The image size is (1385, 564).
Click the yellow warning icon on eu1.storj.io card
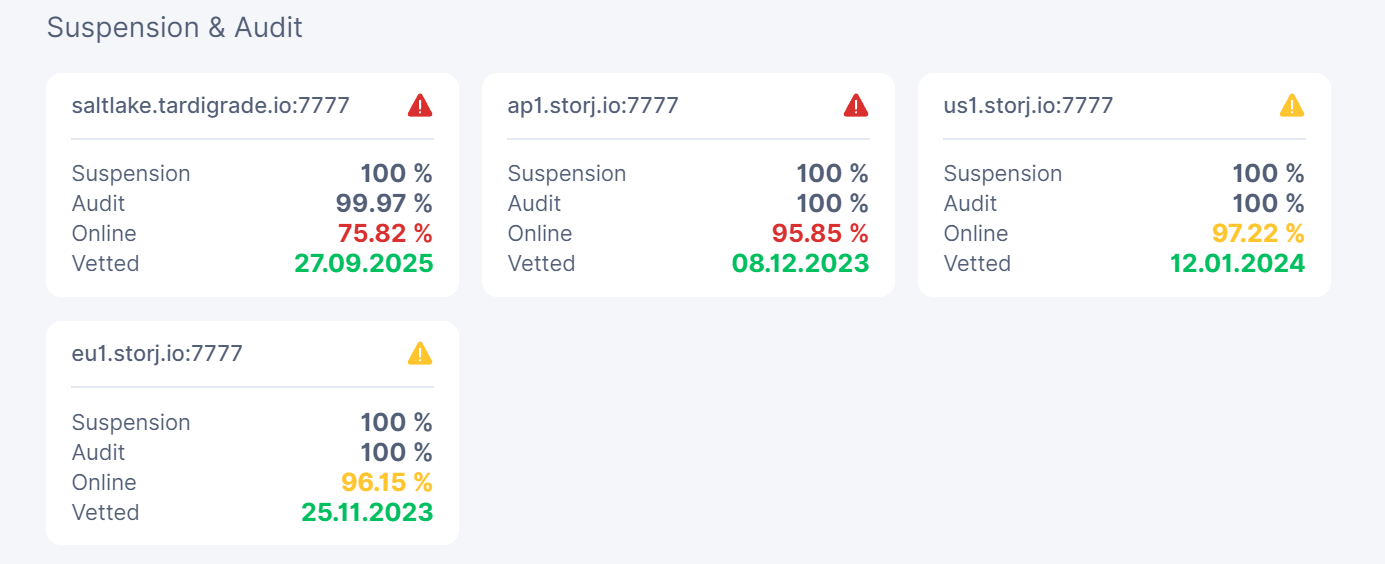click(x=420, y=353)
